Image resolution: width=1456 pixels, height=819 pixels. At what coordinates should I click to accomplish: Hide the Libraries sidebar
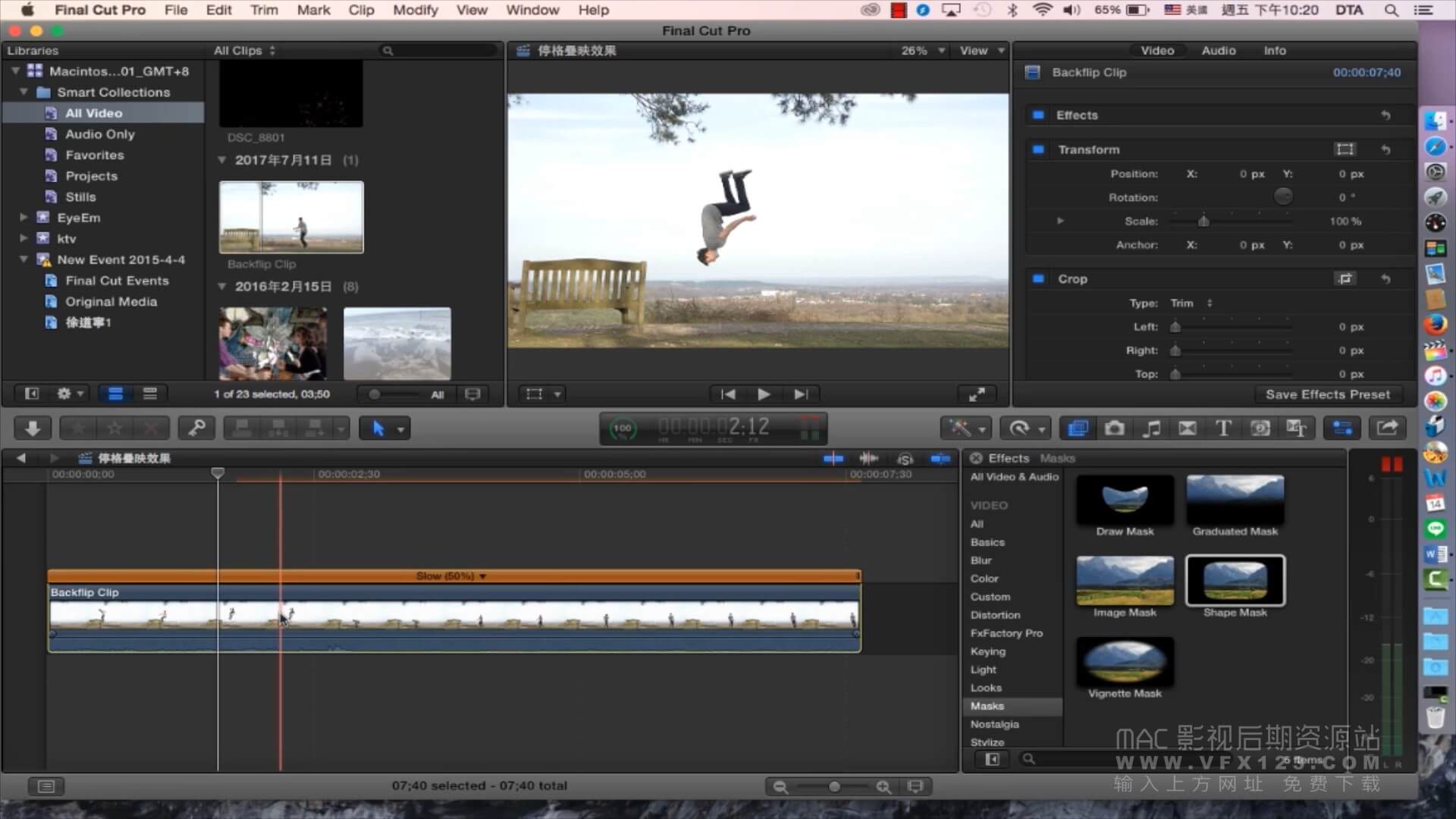pyautogui.click(x=32, y=394)
